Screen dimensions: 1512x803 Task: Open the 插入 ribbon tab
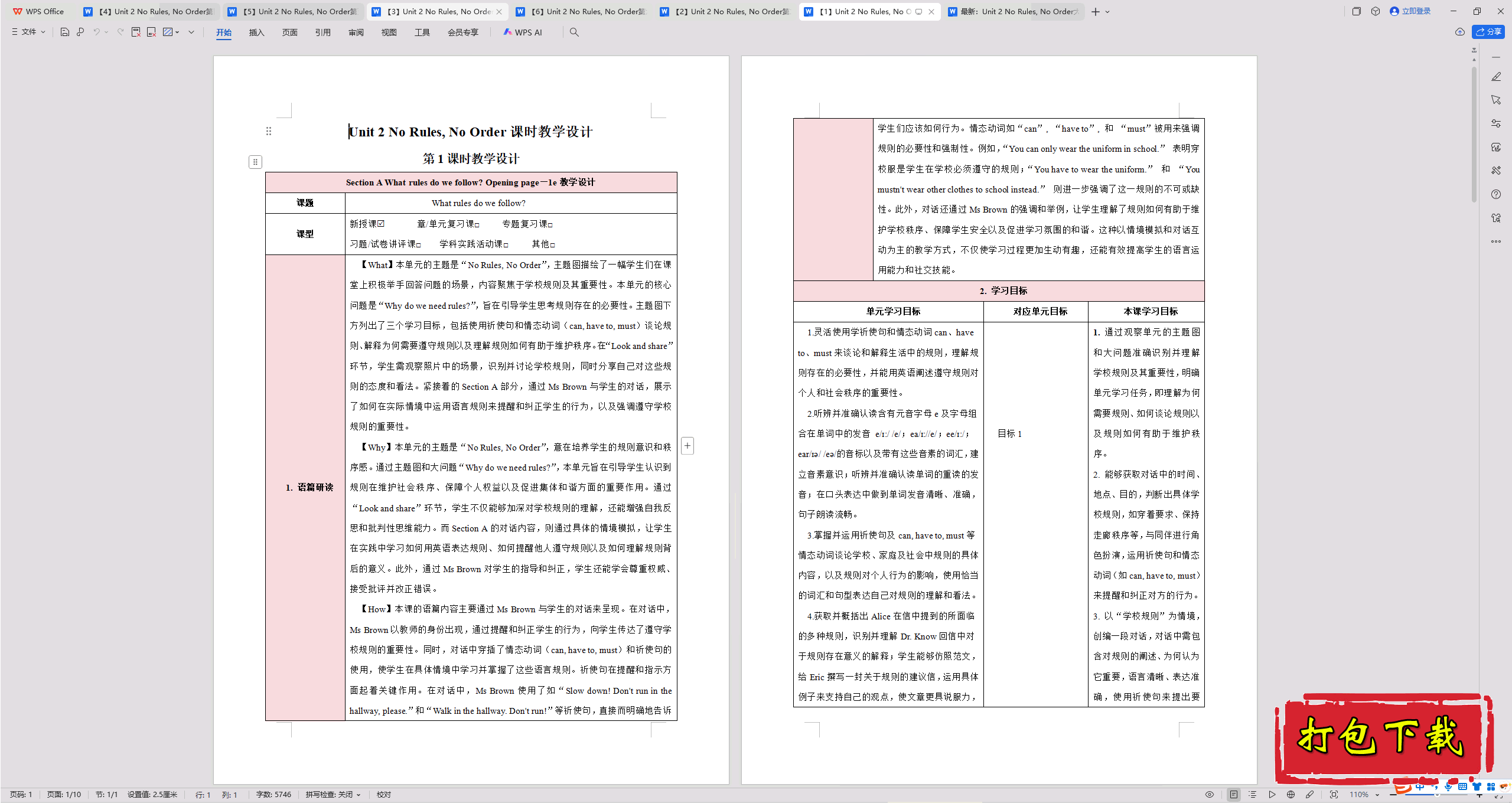[x=257, y=32]
